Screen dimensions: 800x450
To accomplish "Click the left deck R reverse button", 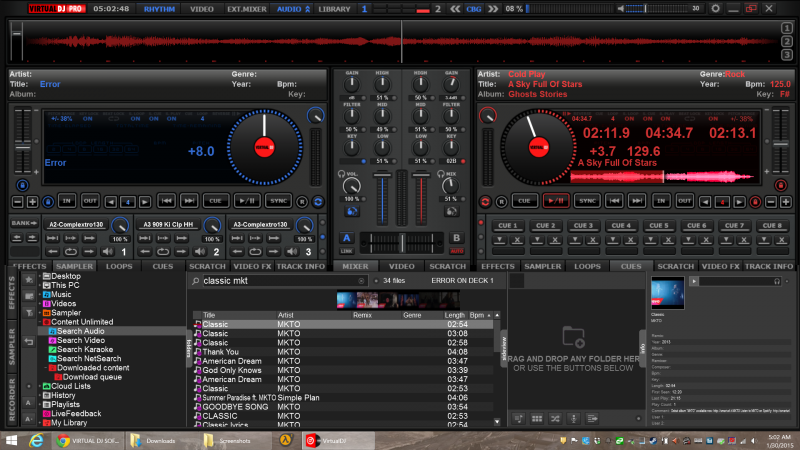I will [302, 202].
